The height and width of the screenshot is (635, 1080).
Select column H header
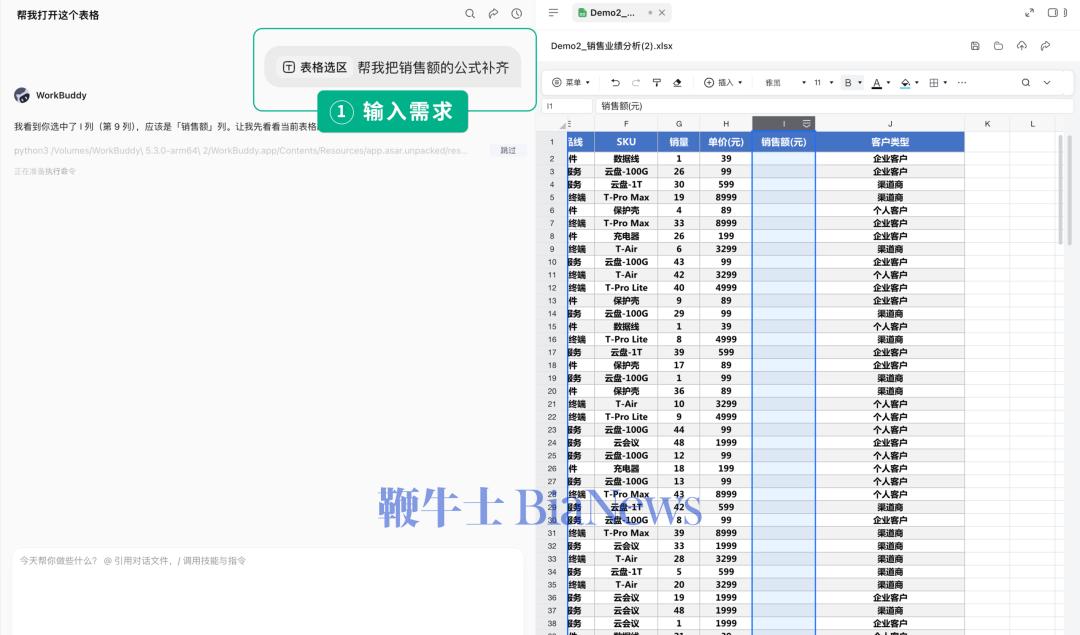click(x=726, y=124)
